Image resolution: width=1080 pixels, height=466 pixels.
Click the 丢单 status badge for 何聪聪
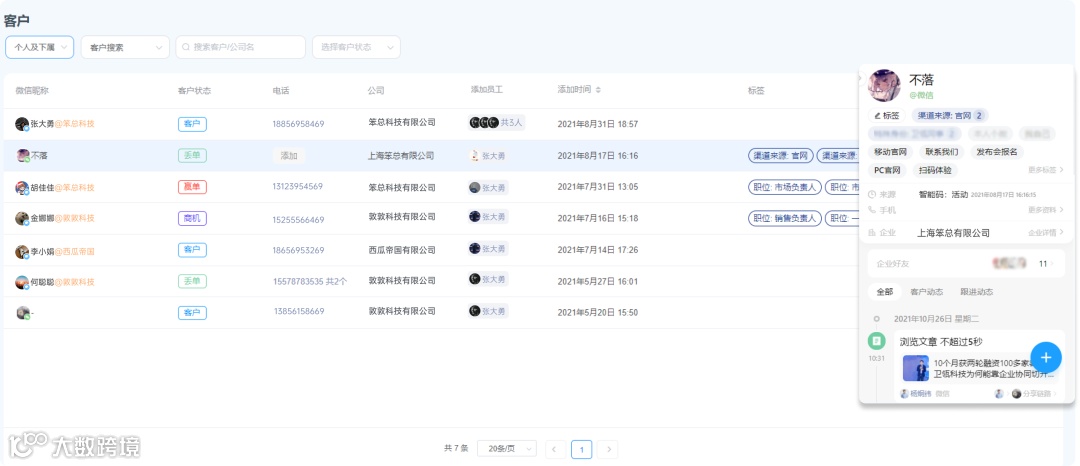click(192, 281)
